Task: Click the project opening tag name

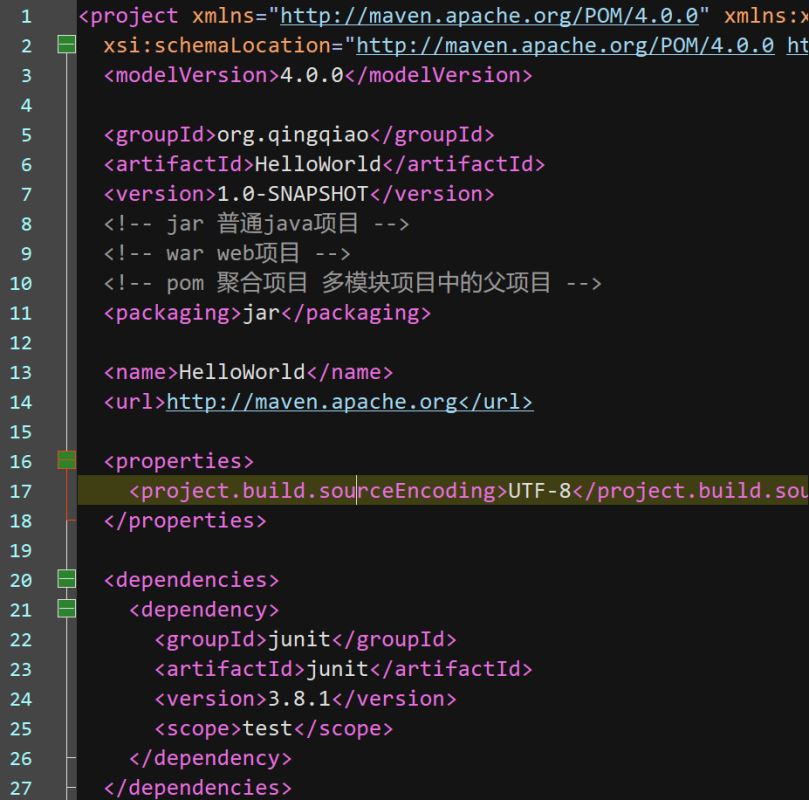Action: click(x=134, y=17)
